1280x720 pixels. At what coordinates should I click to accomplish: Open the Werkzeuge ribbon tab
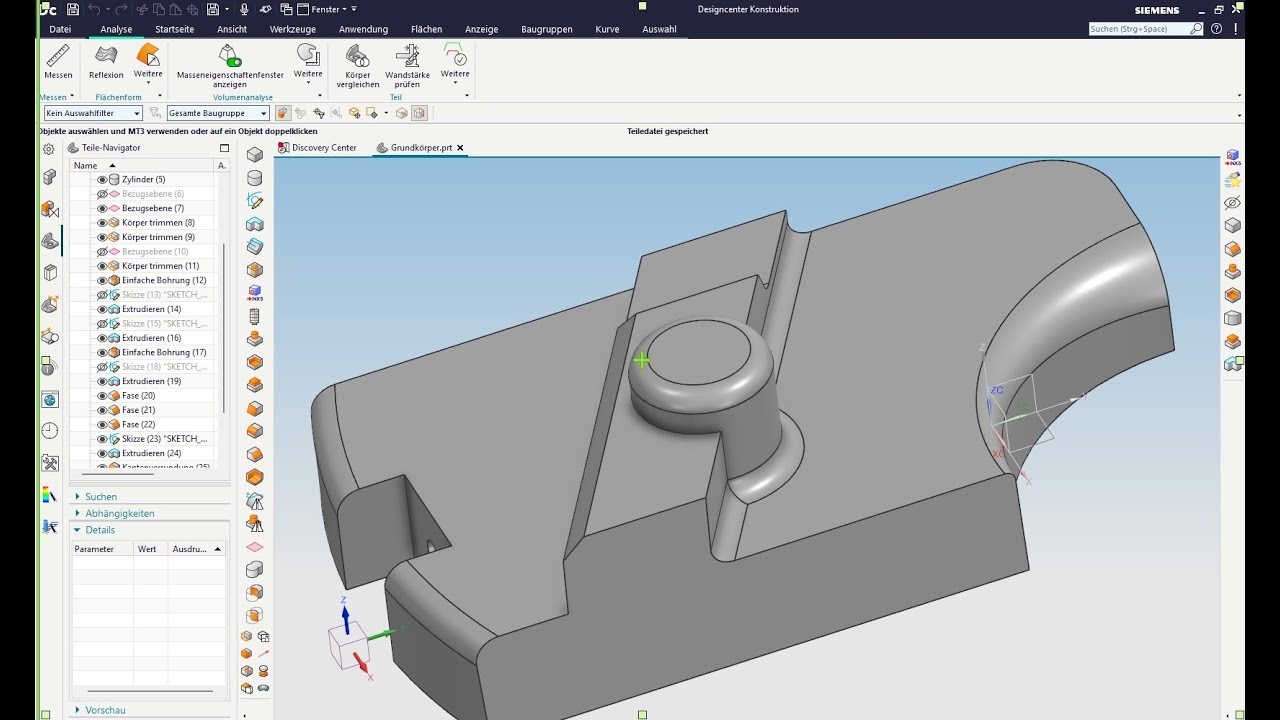click(x=292, y=29)
